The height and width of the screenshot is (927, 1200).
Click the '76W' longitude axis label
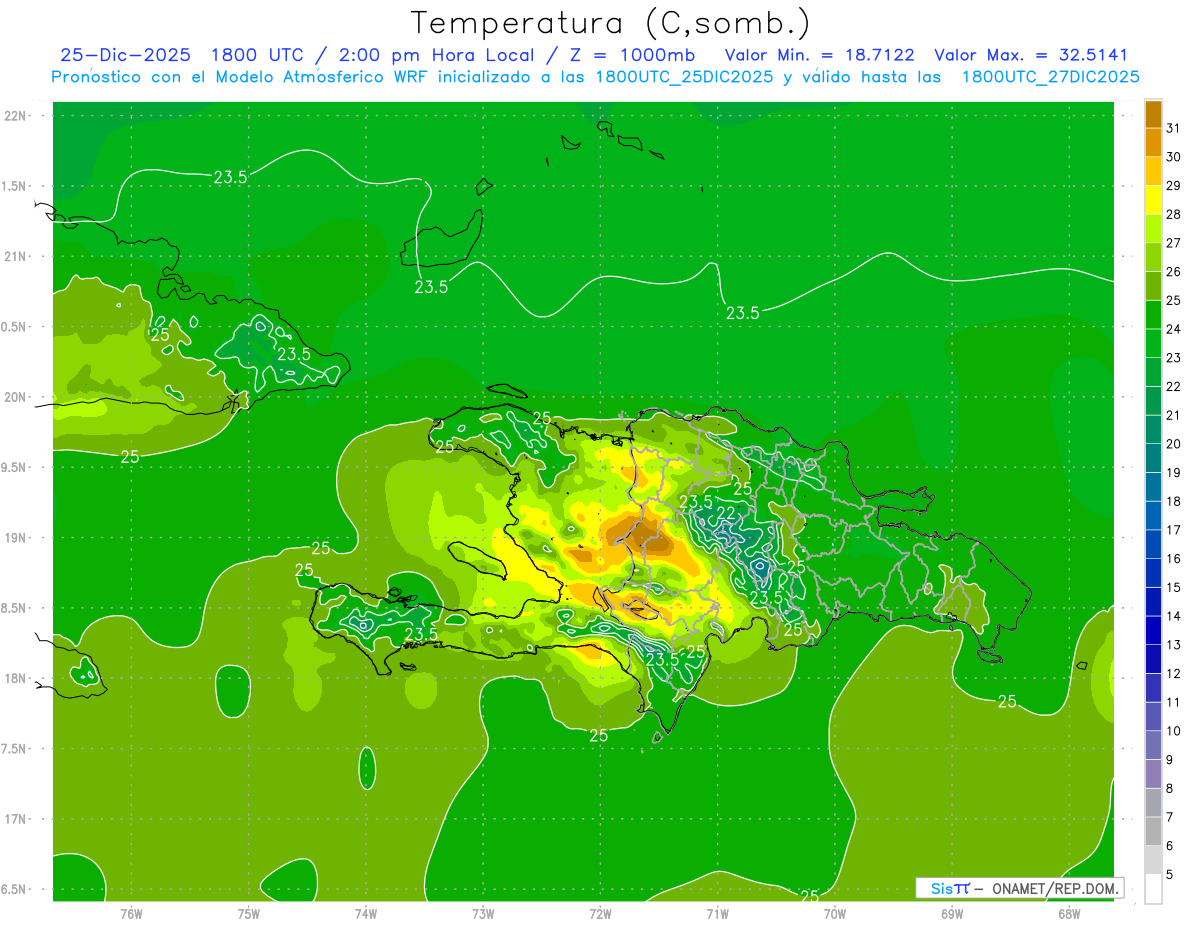tap(131, 913)
